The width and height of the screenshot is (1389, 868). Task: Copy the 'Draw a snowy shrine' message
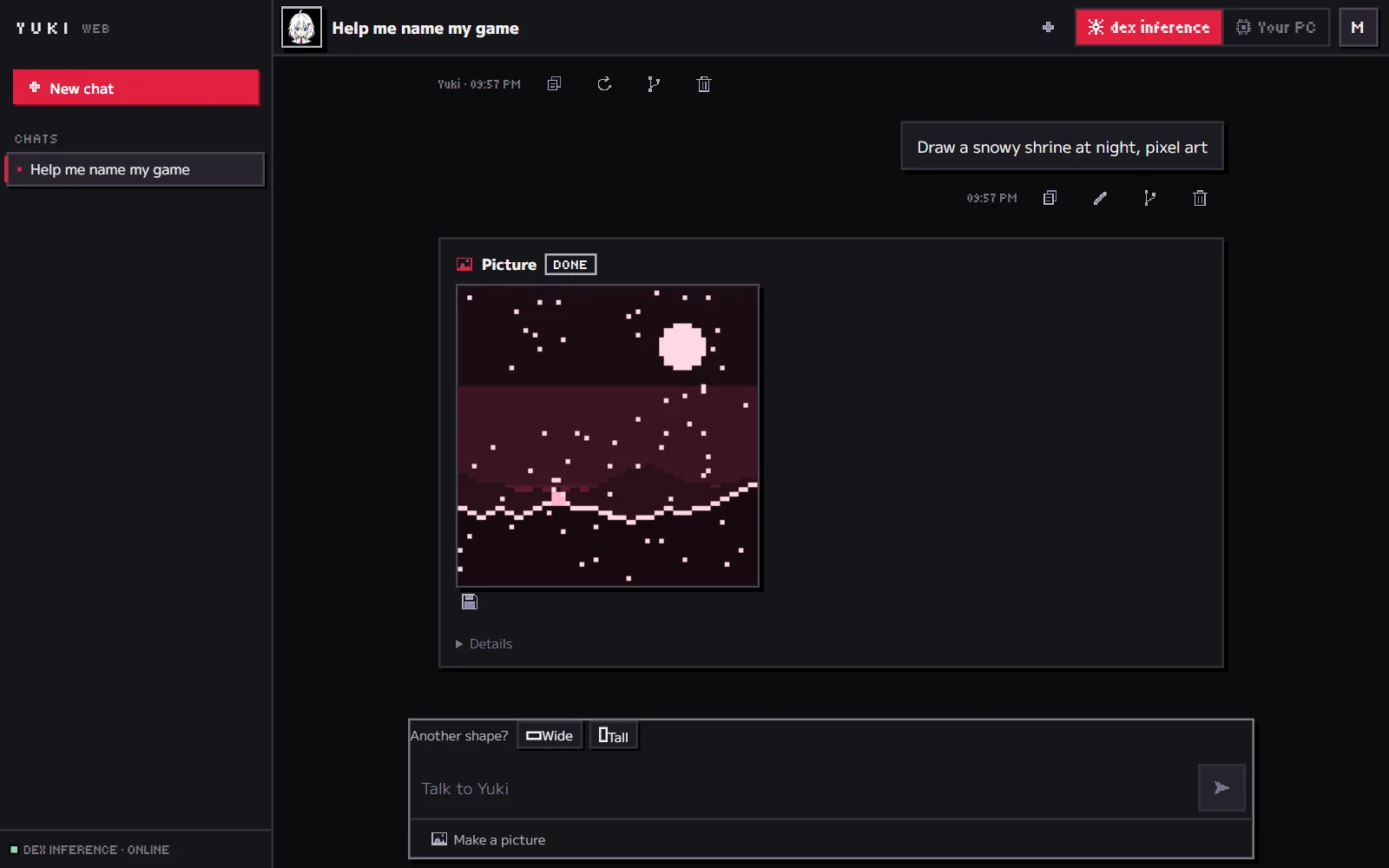point(1050,198)
